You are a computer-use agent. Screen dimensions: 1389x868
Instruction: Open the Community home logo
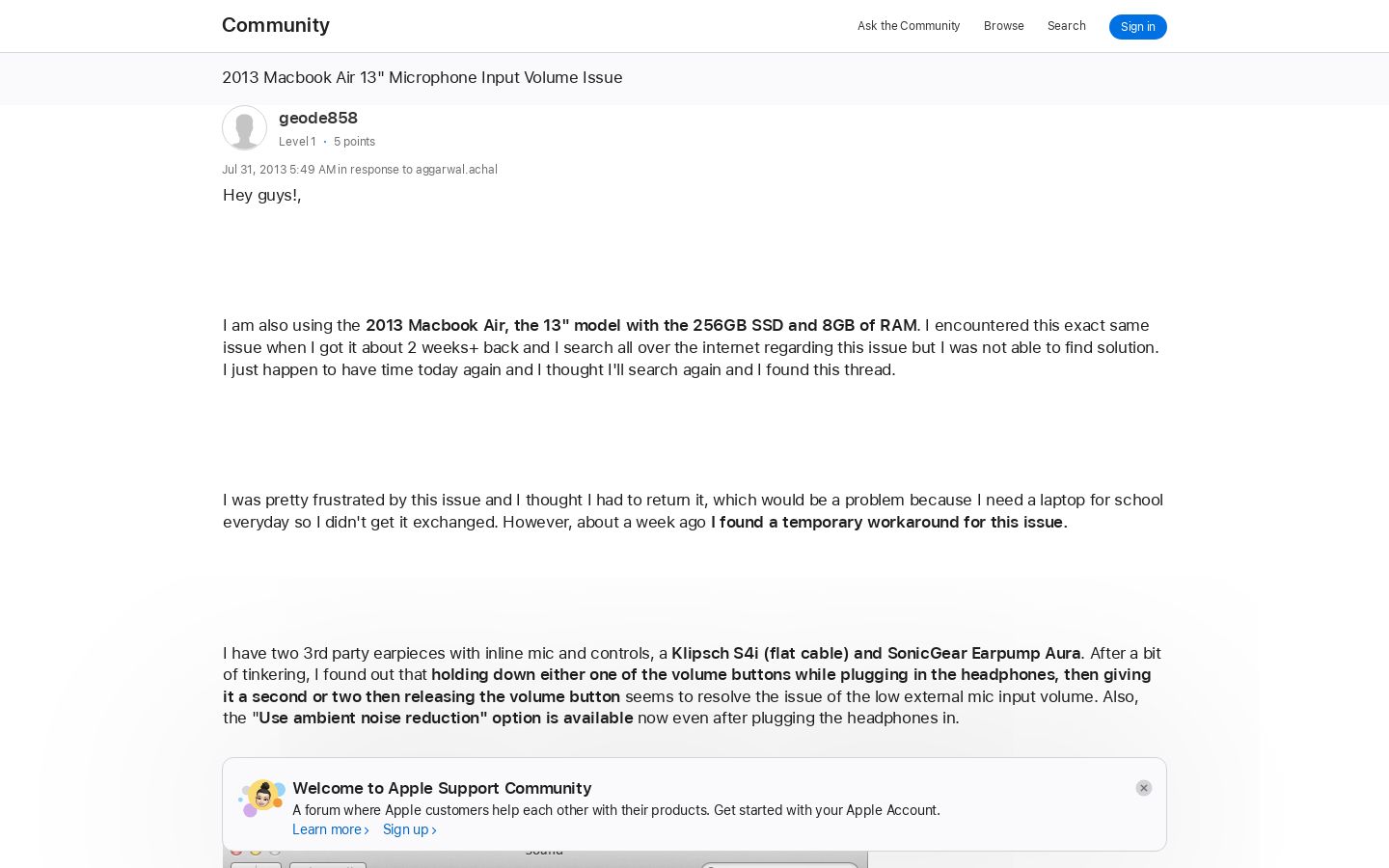click(276, 25)
